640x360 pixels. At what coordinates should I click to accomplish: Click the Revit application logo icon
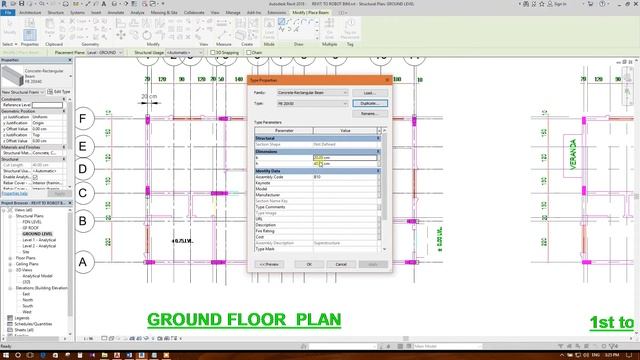point(4,4)
